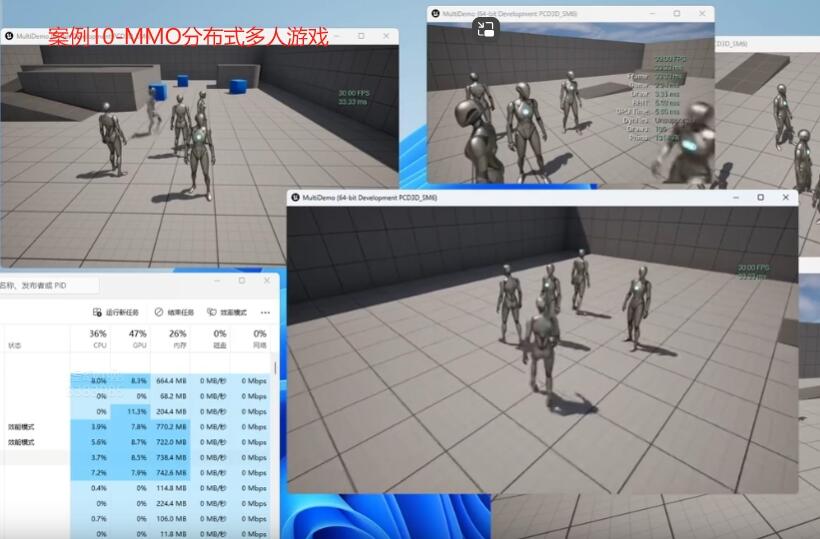This screenshot has width=820, height=539.
Task: Open the three-dot more menu in Task Manager
Action: click(265, 313)
